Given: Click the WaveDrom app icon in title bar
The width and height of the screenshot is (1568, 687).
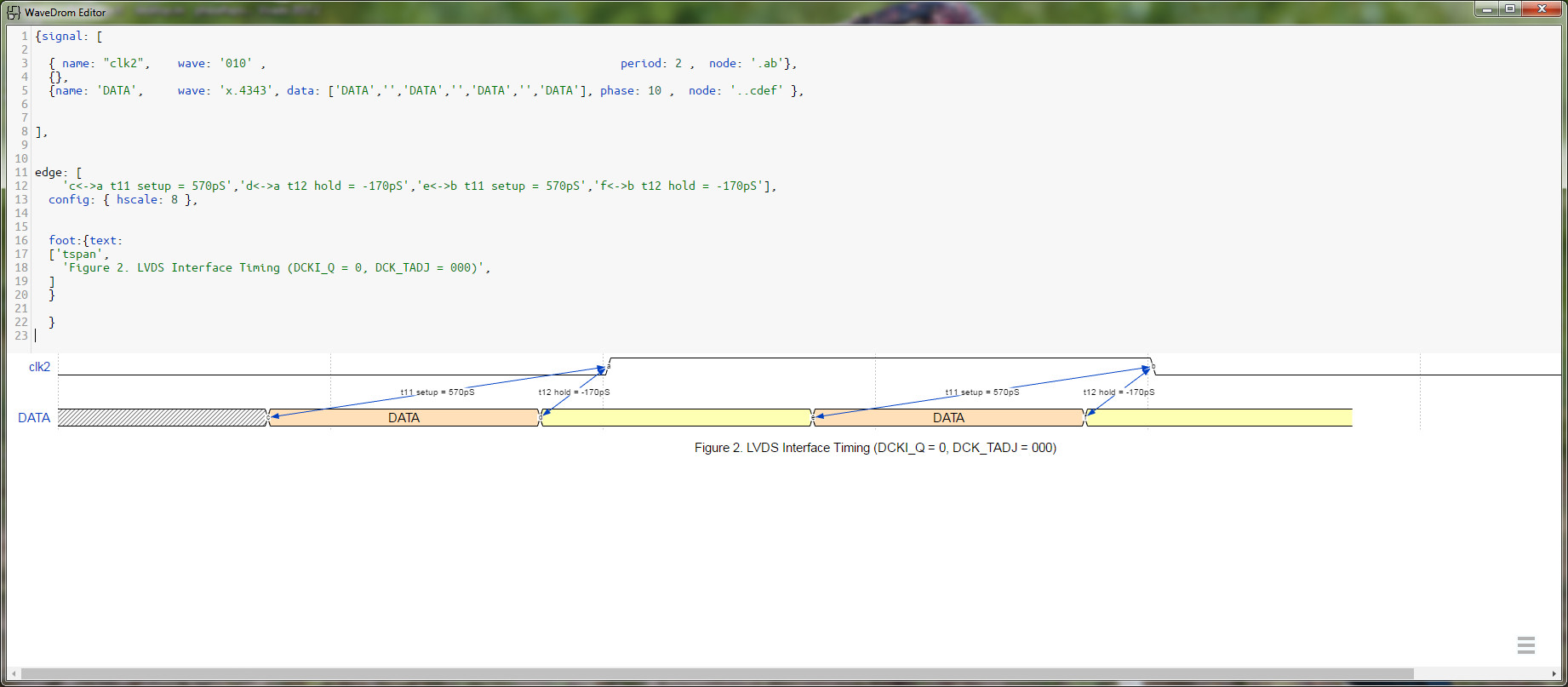Looking at the screenshot, I should click(14, 13).
